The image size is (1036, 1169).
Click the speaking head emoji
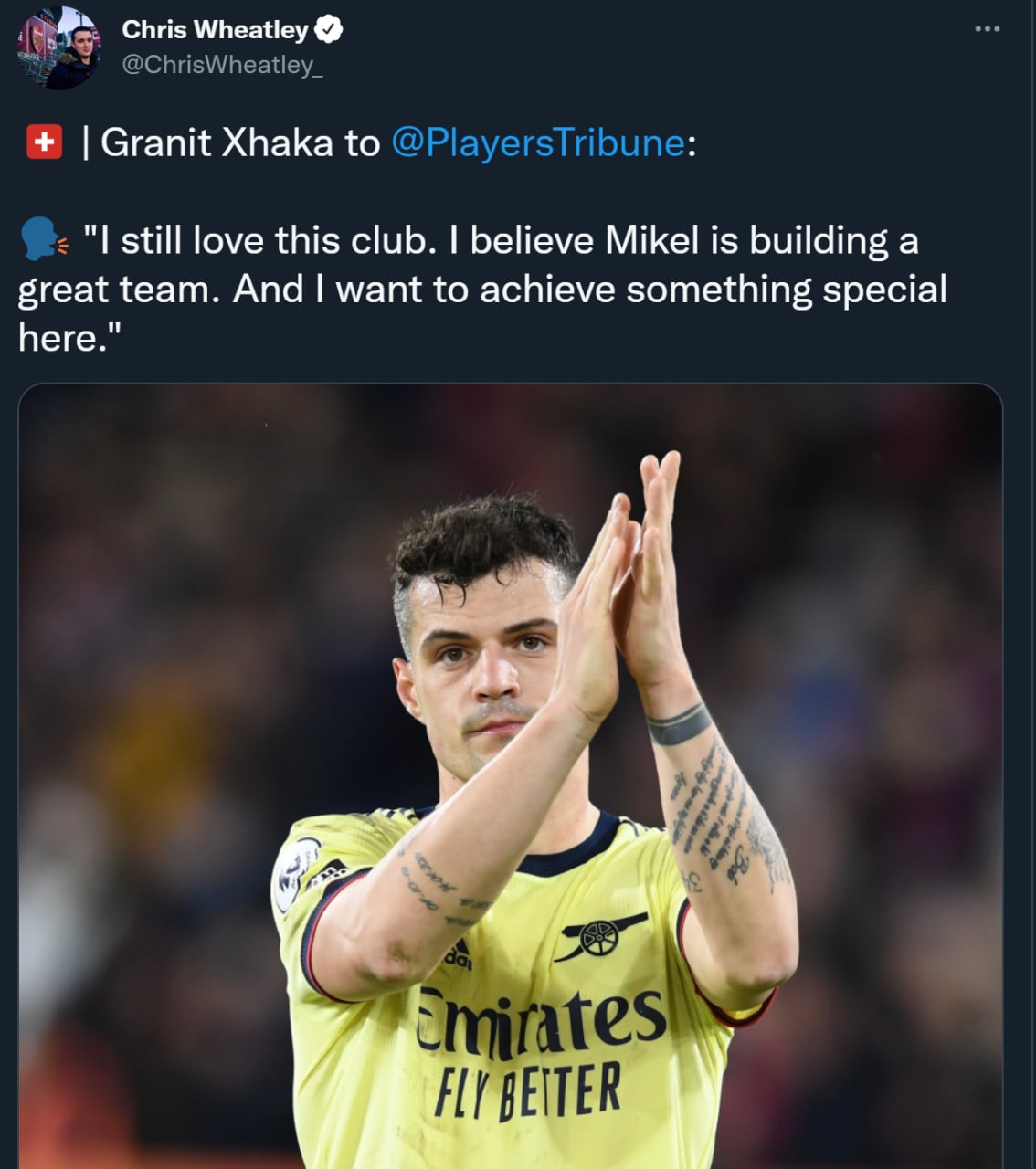pyautogui.click(x=43, y=240)
